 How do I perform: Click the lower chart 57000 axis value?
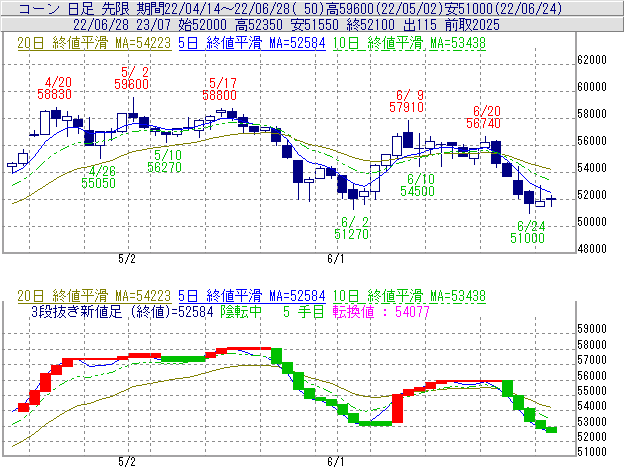tap(592, 360)
